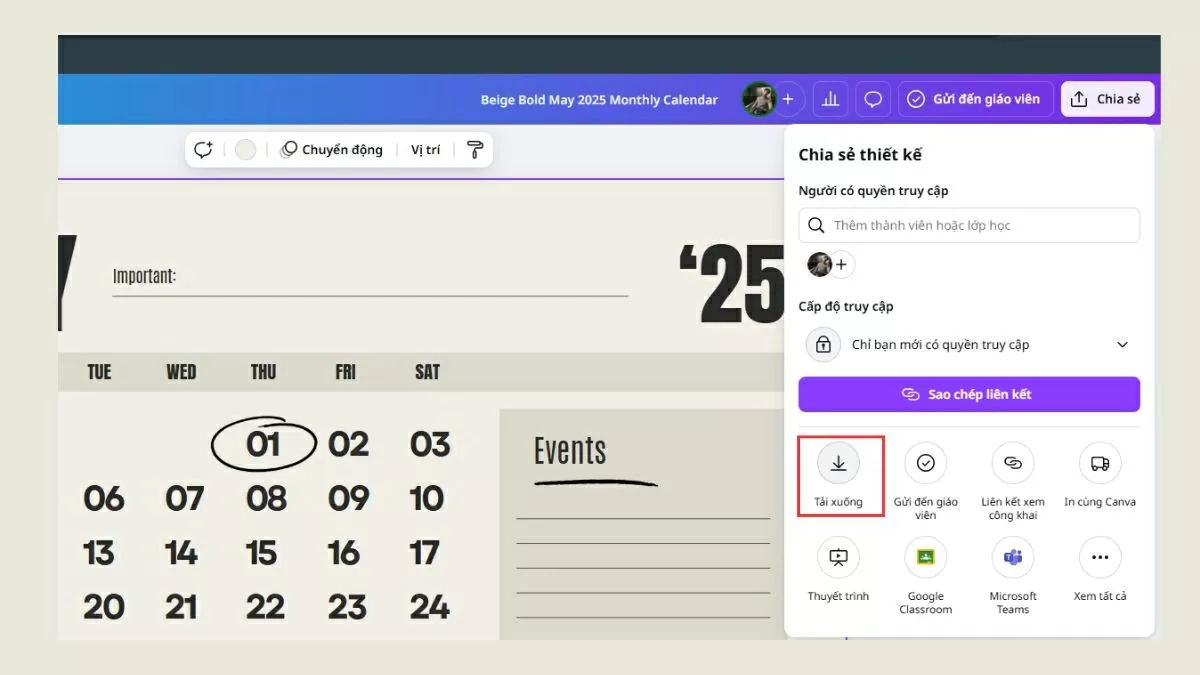Open Xem tất cả more options

coord(1099,558)
